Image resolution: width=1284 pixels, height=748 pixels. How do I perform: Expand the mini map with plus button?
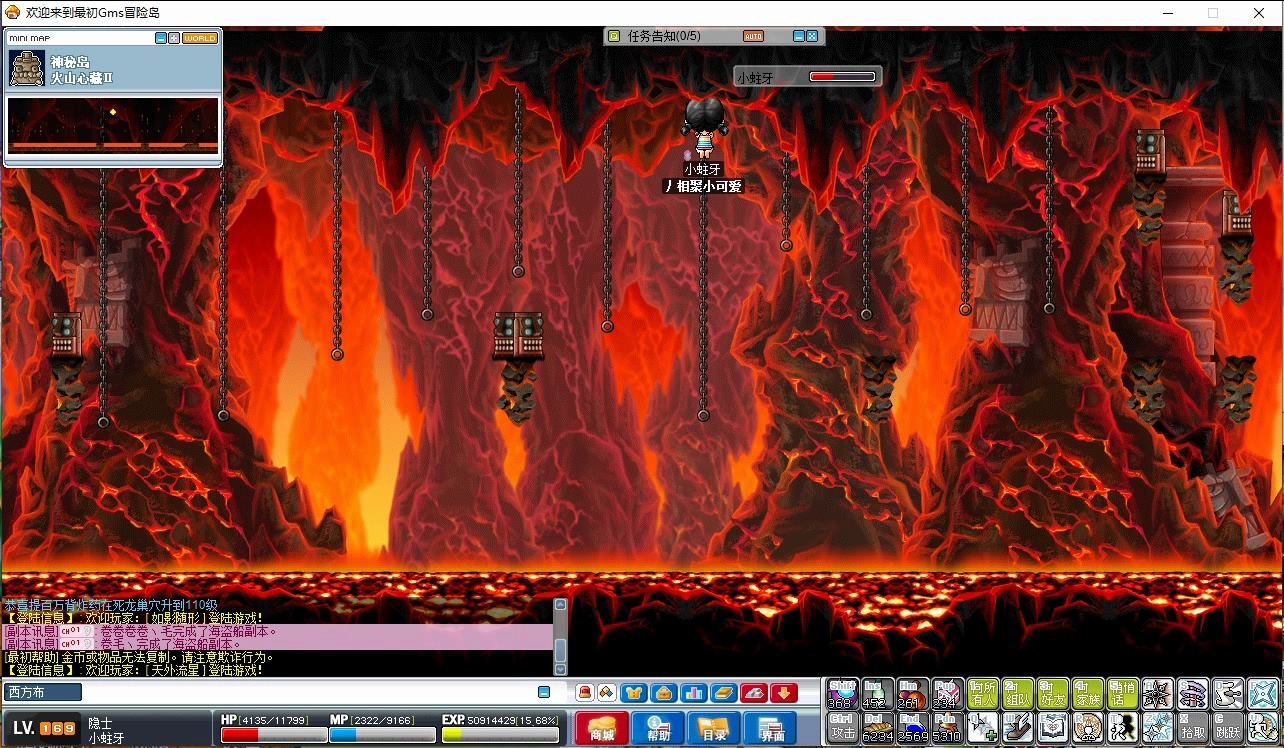[174, 38]
